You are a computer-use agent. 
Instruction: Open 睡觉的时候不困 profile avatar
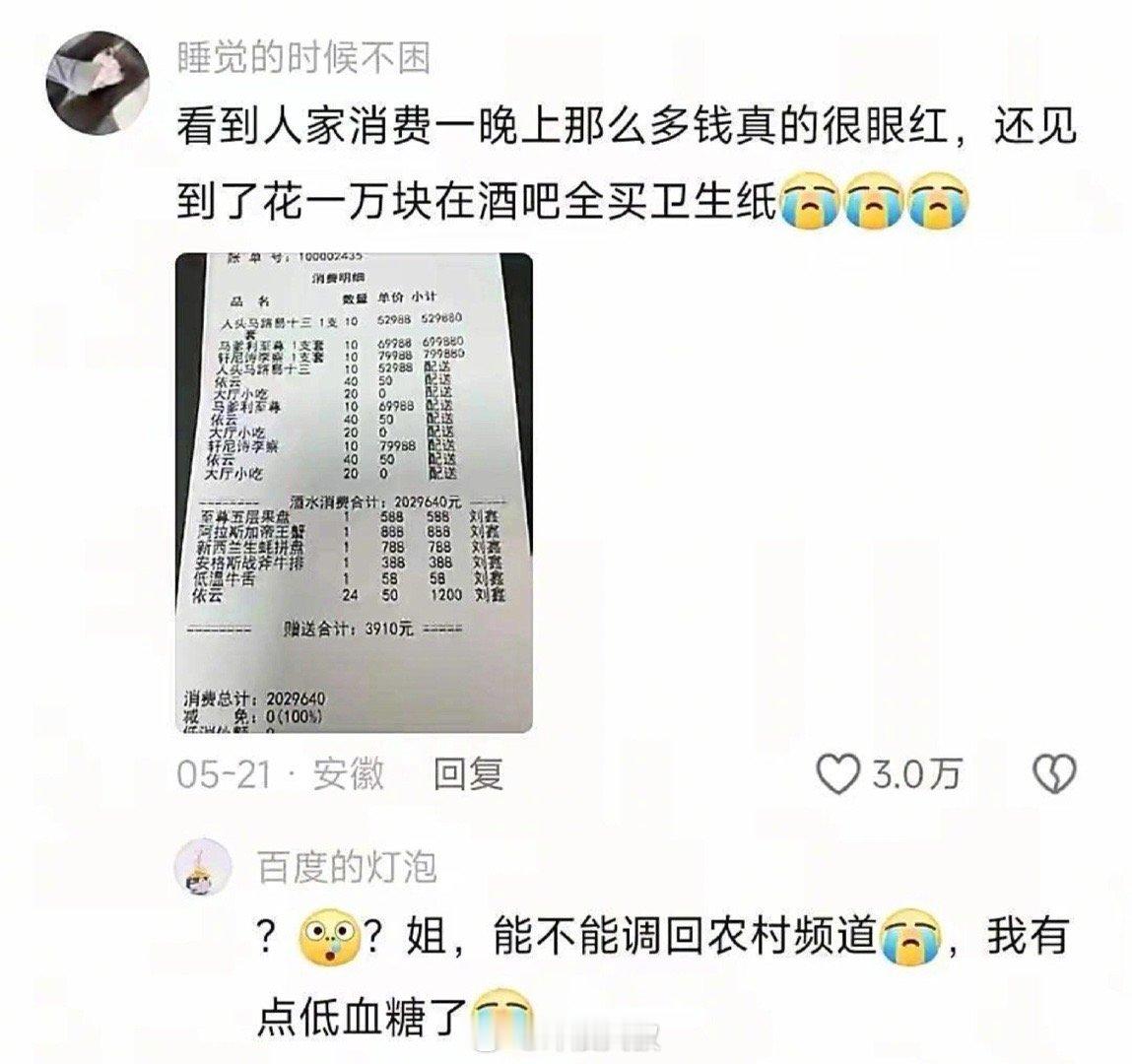pos(98,83)
